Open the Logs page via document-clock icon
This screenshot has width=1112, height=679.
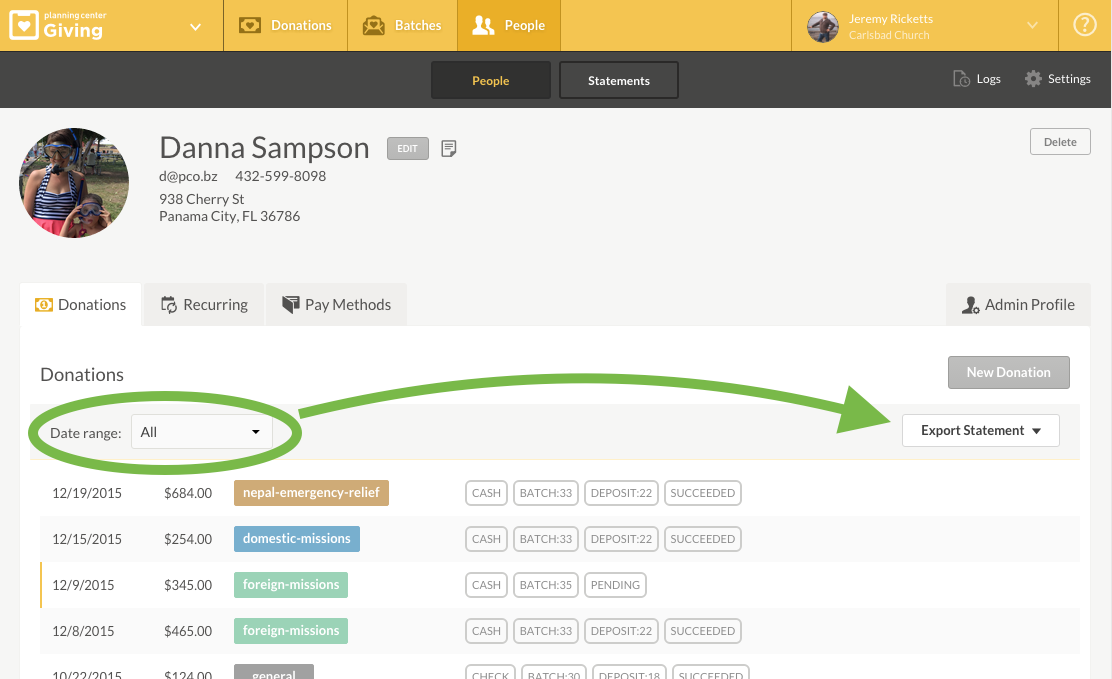click(959, 78)
